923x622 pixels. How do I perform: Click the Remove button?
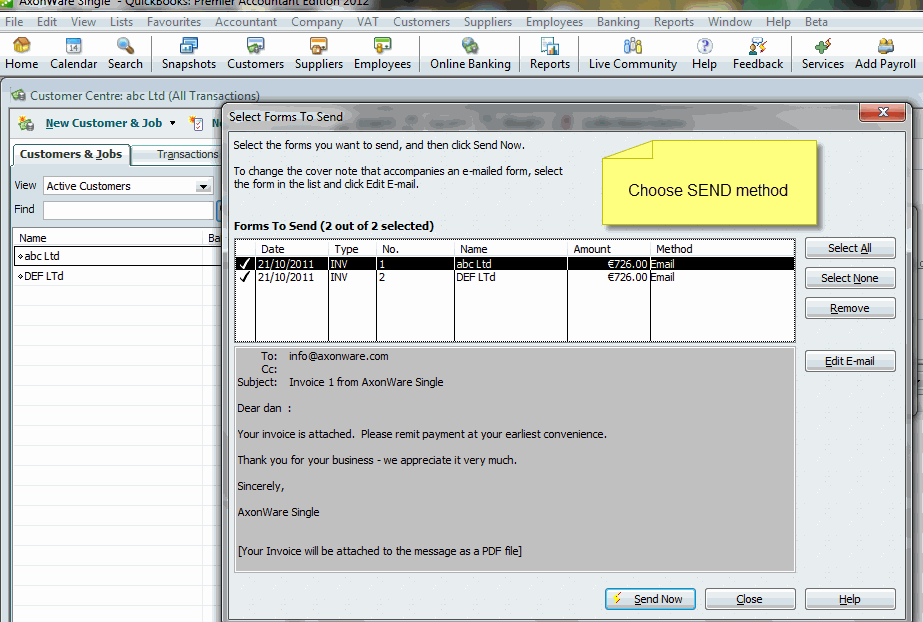850,308
